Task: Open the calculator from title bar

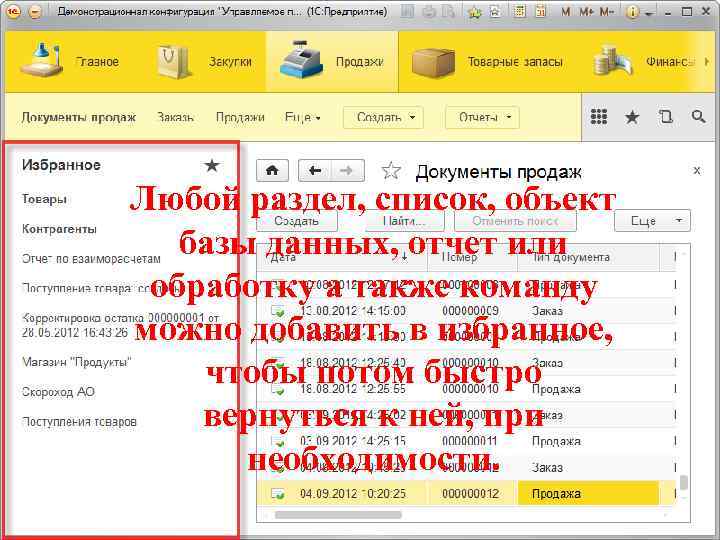Action: [520, 11]
